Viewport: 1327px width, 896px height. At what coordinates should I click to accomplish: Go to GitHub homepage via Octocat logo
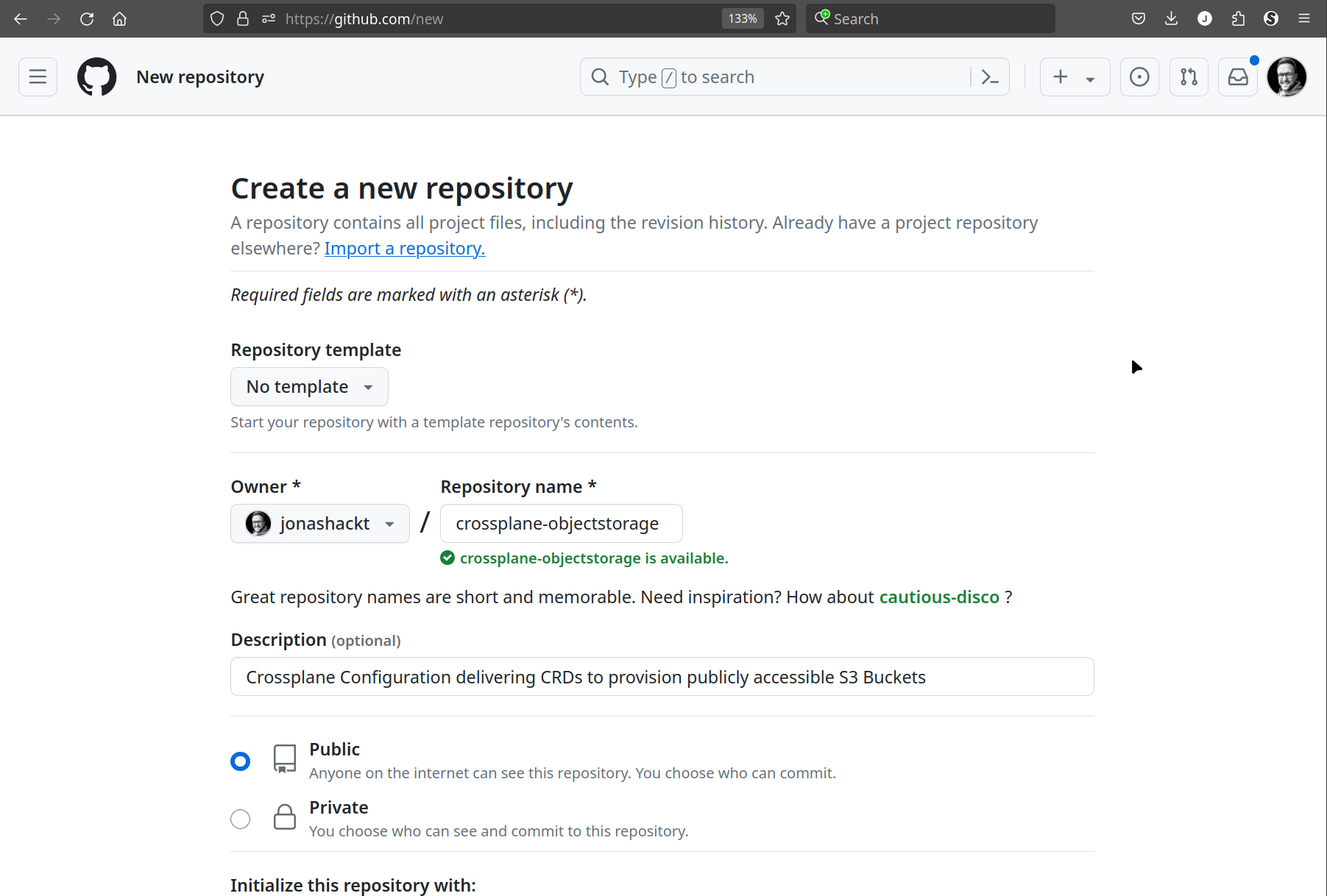pyautogui.click(x=97, y=77)
